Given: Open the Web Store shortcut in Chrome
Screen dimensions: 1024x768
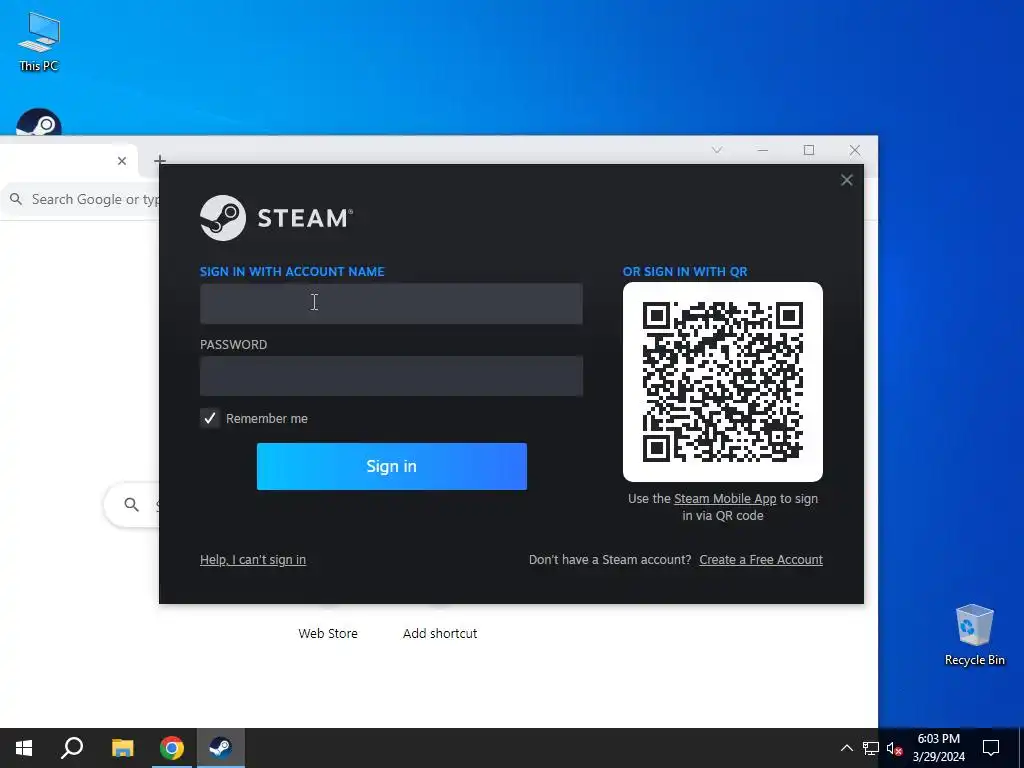Looking at the screenshot, I should 328,633.
